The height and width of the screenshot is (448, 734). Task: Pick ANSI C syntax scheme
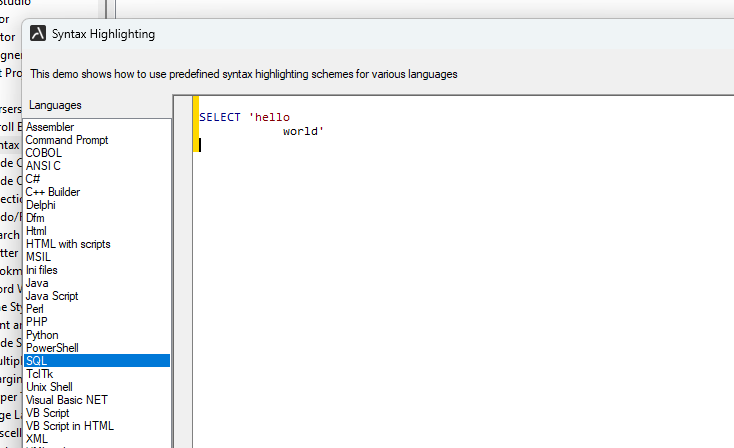[43, 166]
